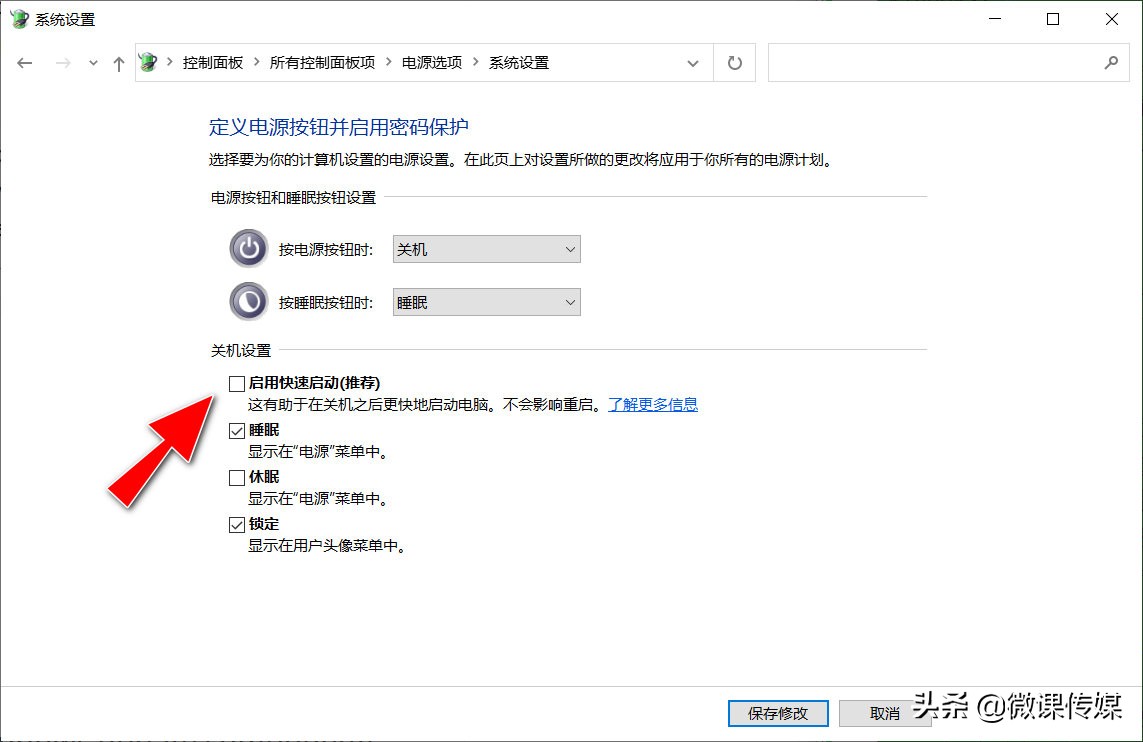Screen dimensions: 1143x742
Task: Click the back navigation arrow
Action: pyautogui.click(x=25, y=62)
